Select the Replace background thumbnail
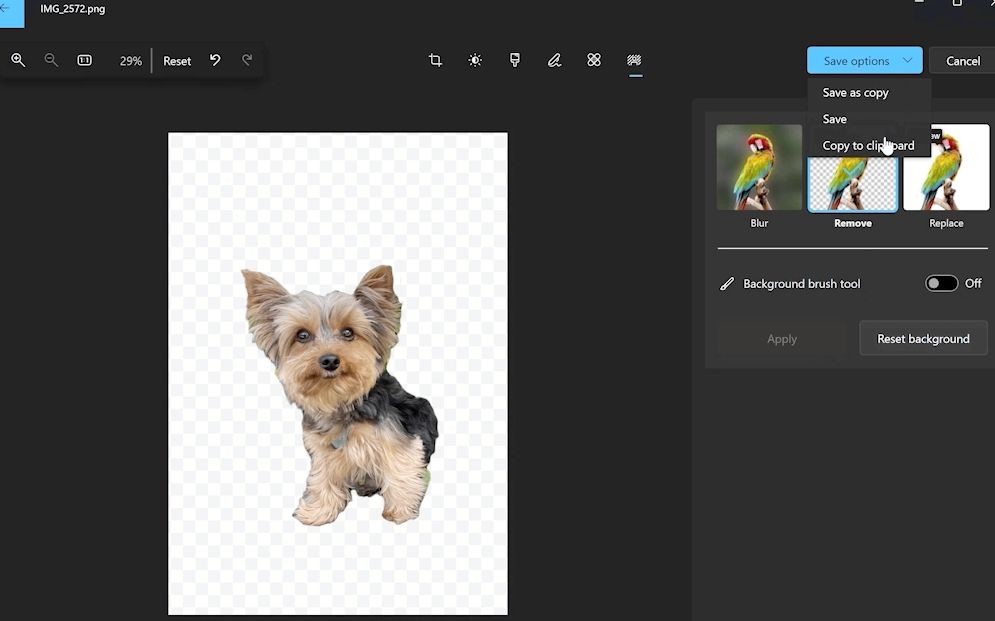 946,167
